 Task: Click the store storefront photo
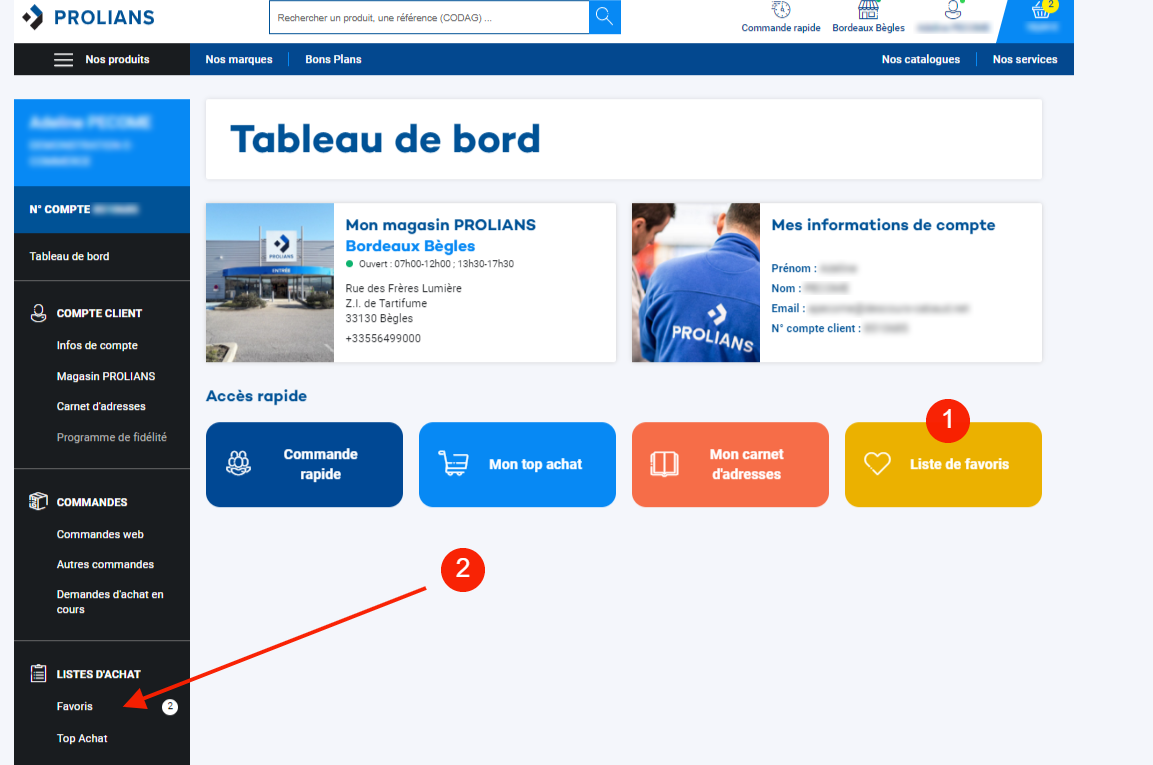tap(270, 282)
